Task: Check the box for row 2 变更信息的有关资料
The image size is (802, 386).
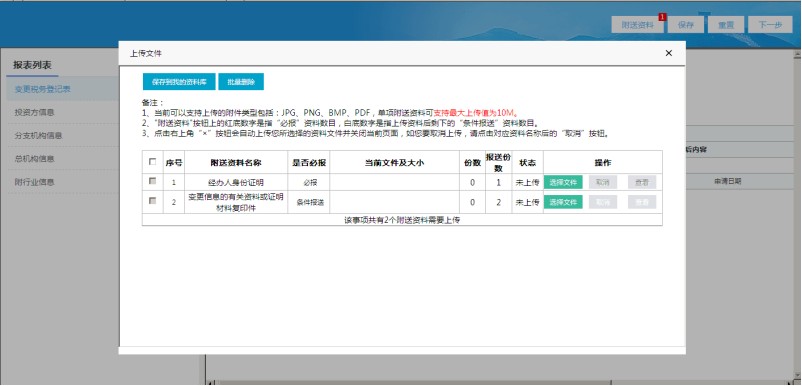Action: coord(152,201)
